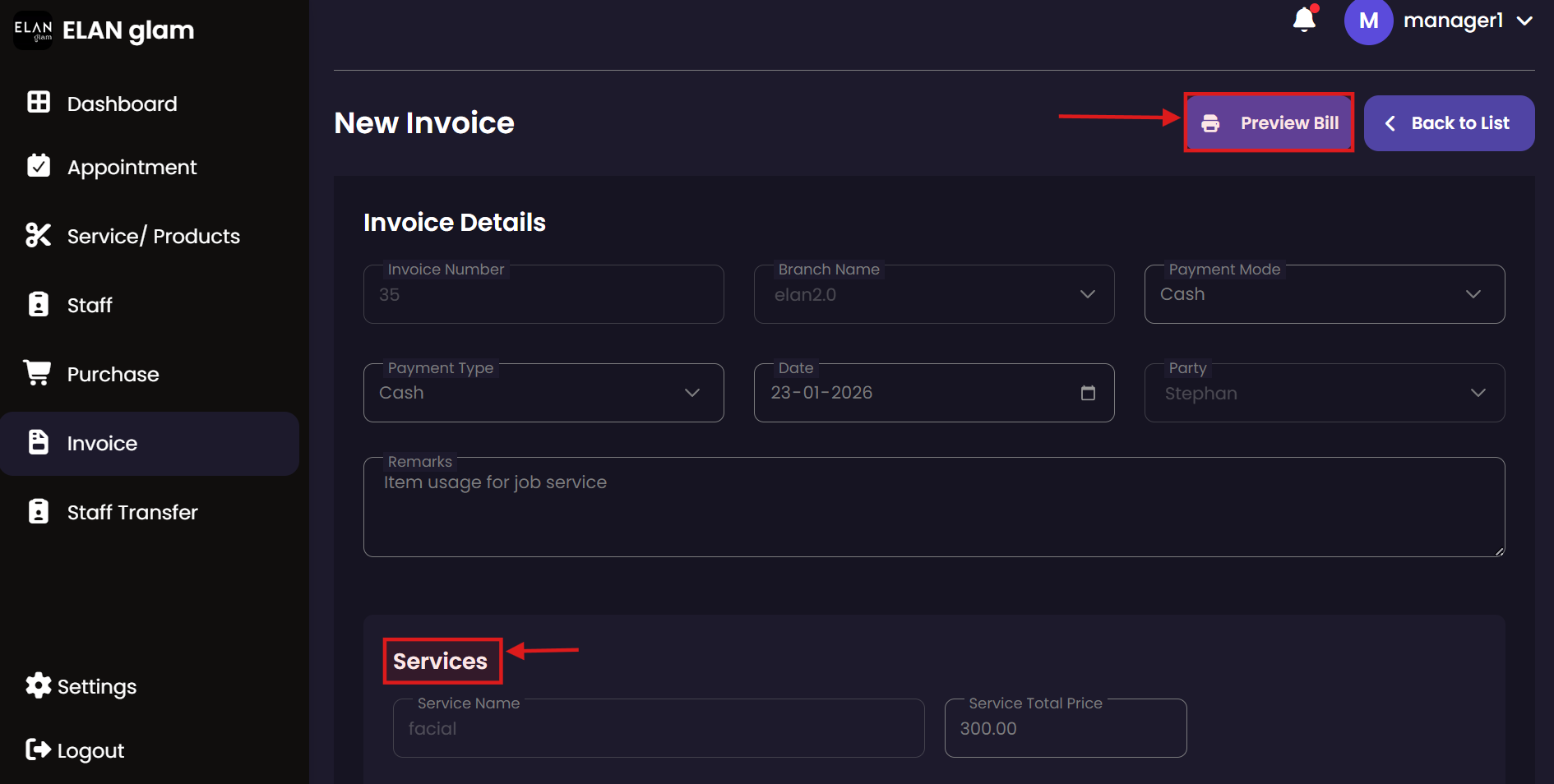Go to Staff in the sidebar

(90, 305)
